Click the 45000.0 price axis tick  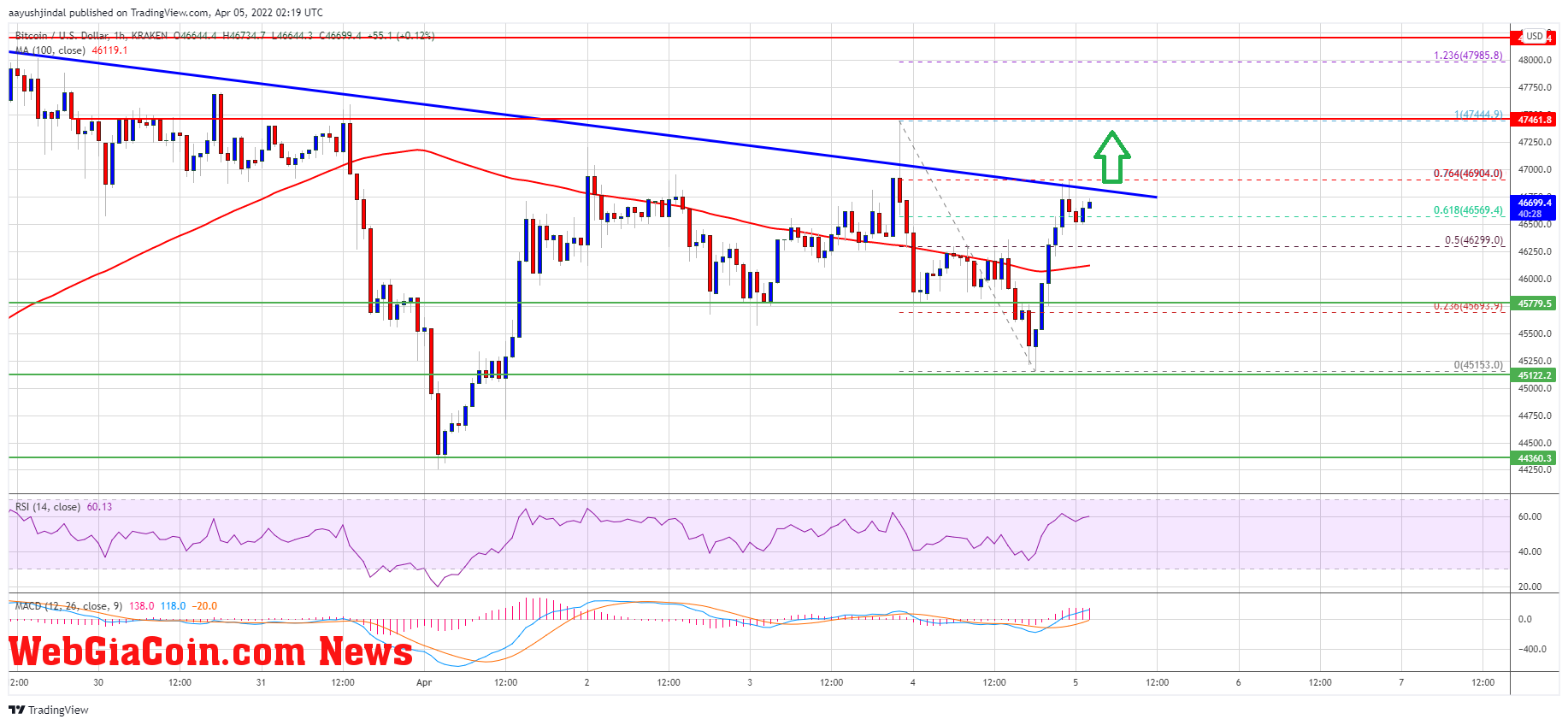pyautogui.click(x=1535, y=388)
